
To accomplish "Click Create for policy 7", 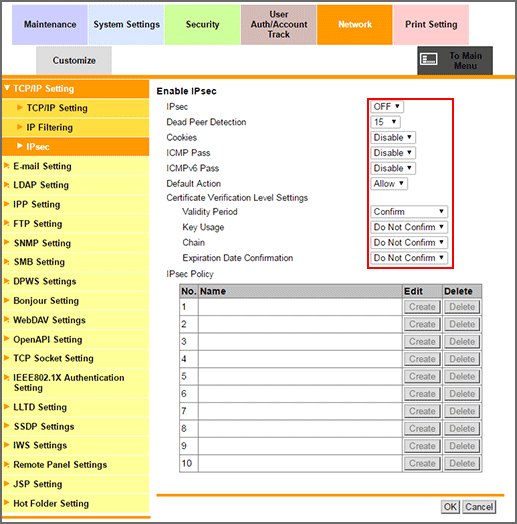I will (x=422, y=411).
